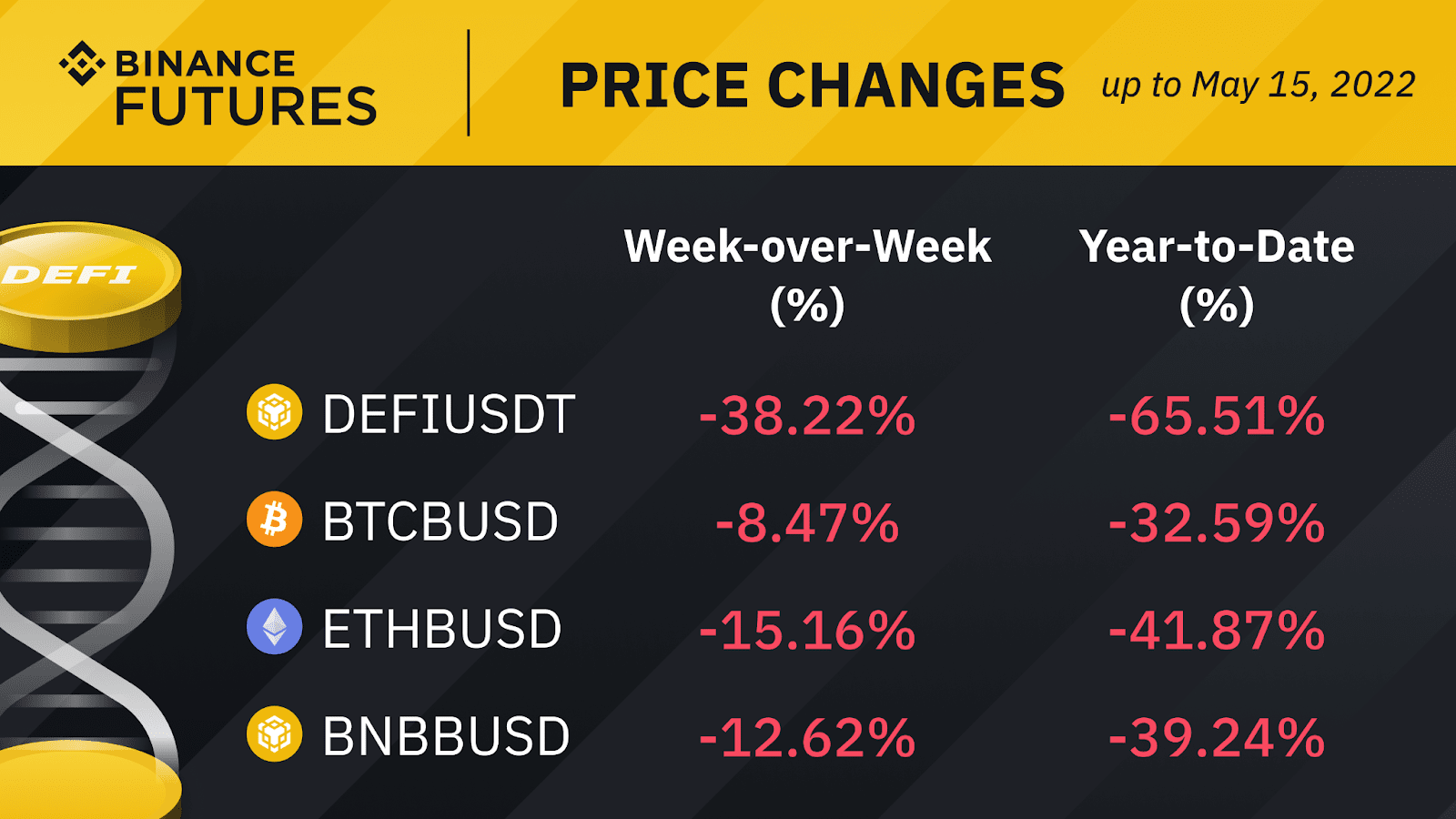Click the DEFIUSDT coin icon

pos(274,412)
